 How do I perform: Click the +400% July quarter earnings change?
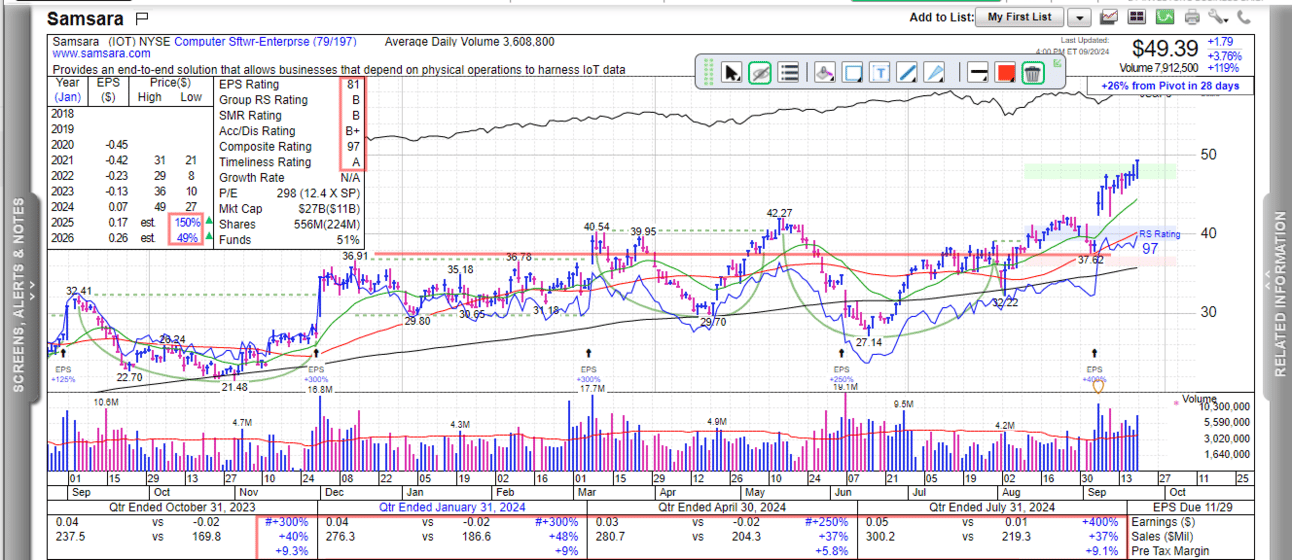coord(1100,521)
